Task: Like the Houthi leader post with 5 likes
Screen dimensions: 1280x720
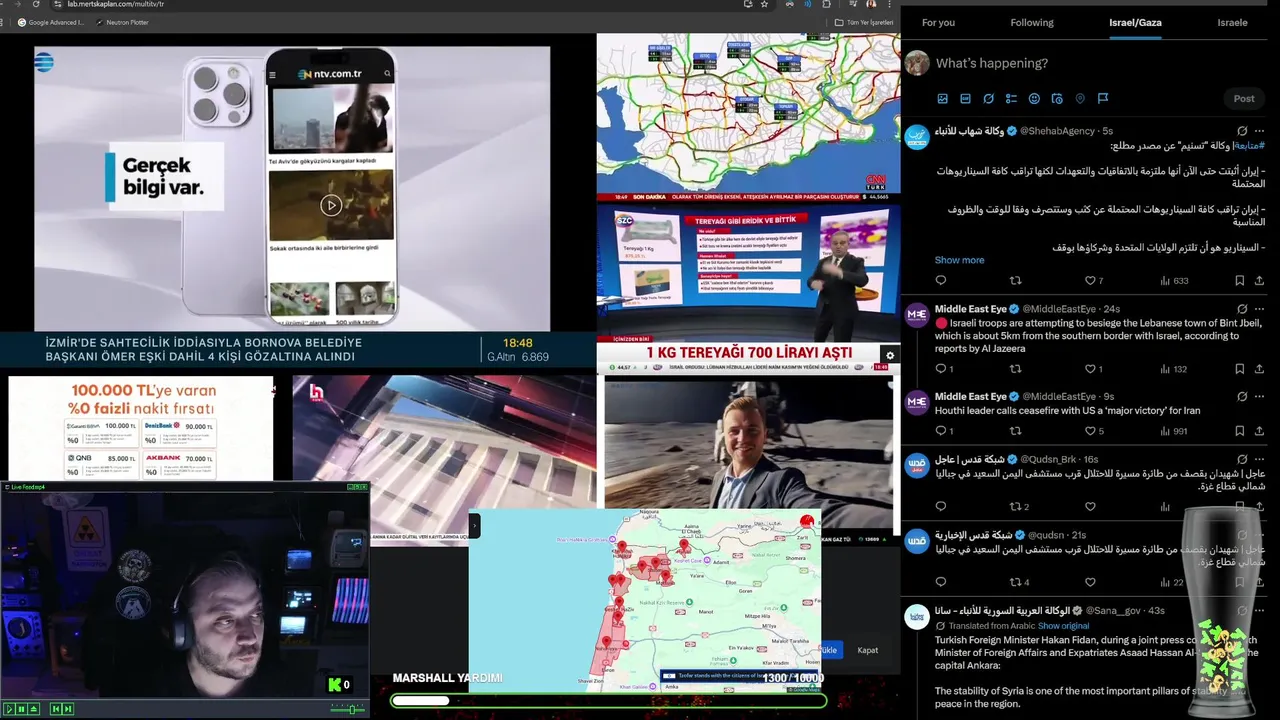Action: [1093, 431]
